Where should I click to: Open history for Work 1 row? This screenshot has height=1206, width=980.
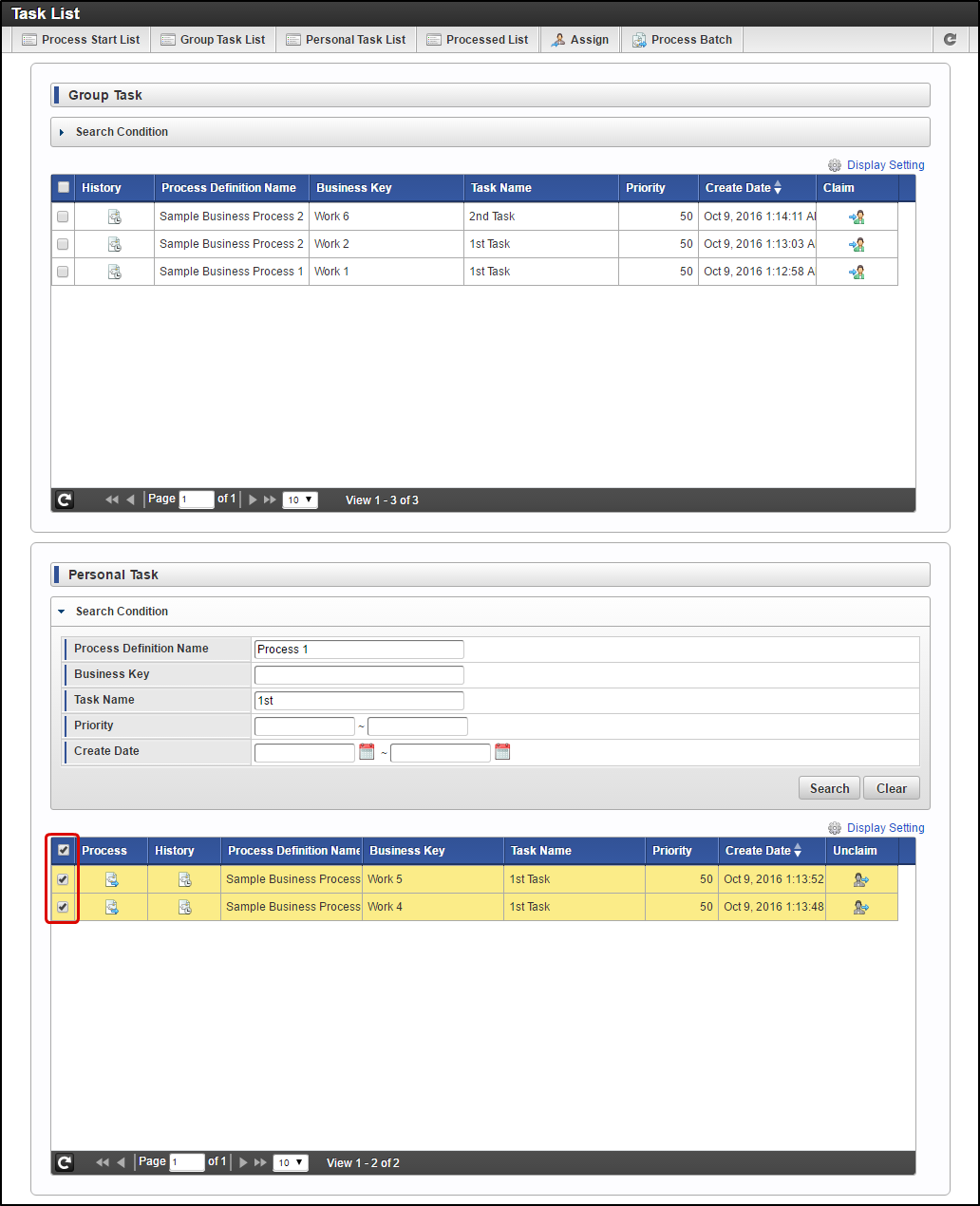[x=114, y=272]
